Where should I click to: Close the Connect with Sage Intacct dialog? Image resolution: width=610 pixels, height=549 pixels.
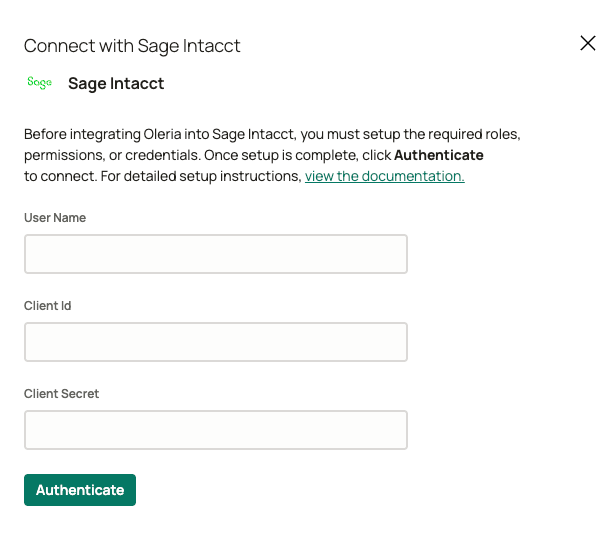(x=588, y=43)
